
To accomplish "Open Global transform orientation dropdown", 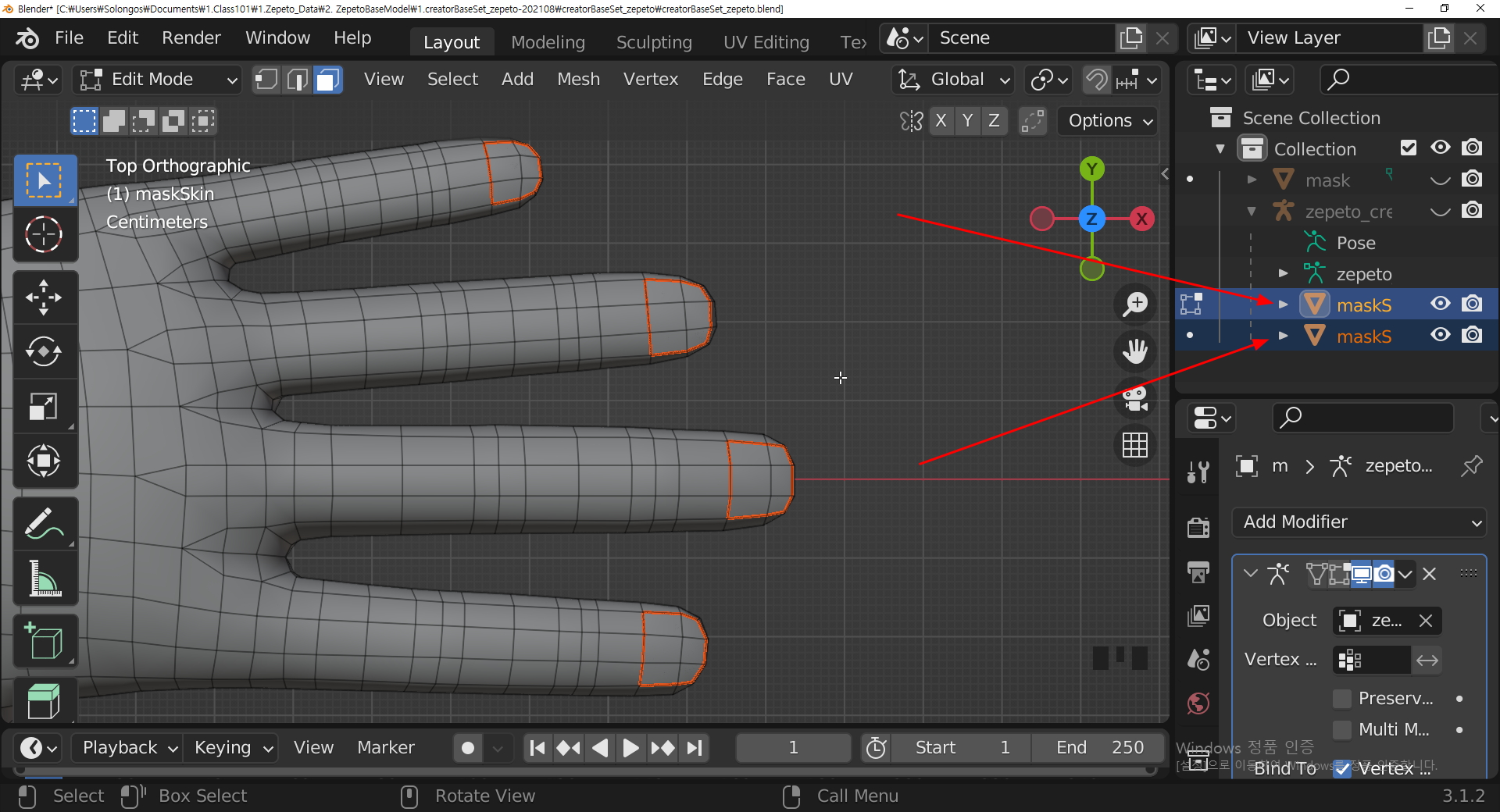I will (953, 80).
